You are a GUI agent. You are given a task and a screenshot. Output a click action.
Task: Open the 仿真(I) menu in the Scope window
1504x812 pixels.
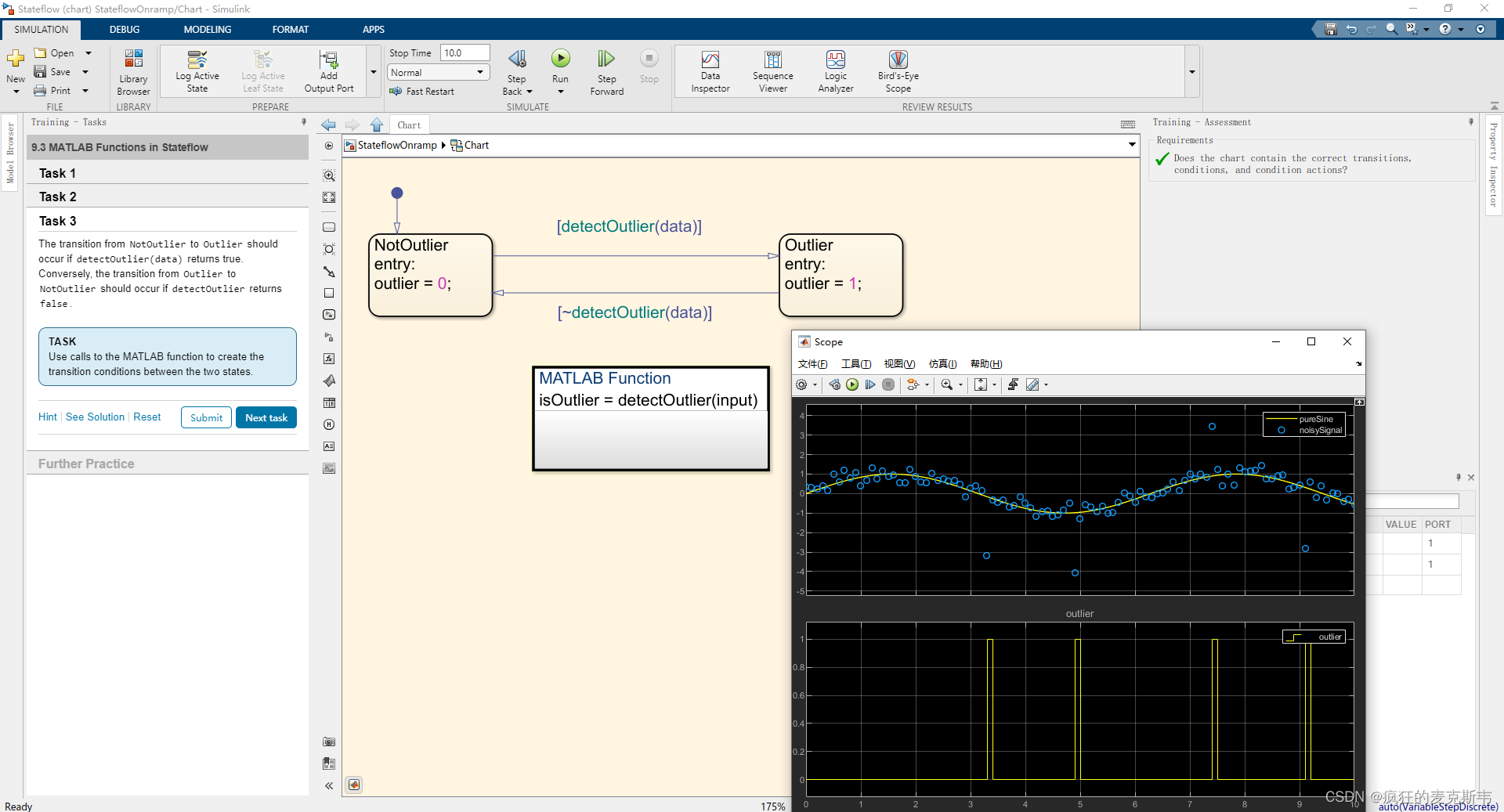pos(942,363)
